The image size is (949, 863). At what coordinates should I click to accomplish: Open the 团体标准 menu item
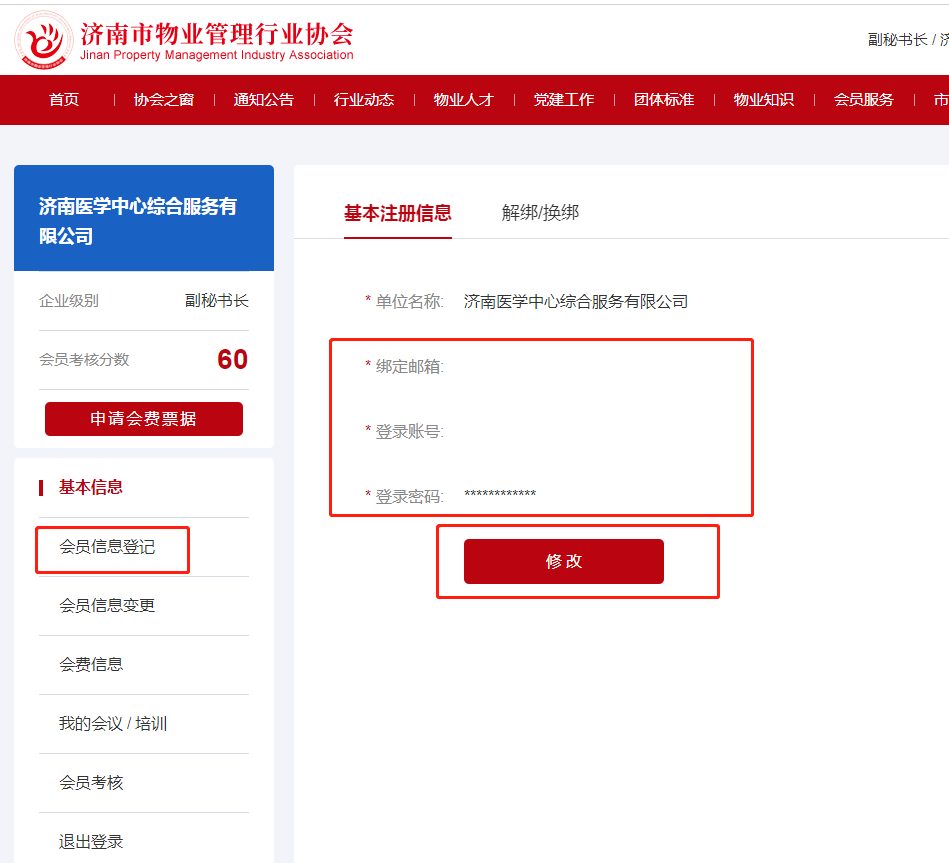click(664, 100)
